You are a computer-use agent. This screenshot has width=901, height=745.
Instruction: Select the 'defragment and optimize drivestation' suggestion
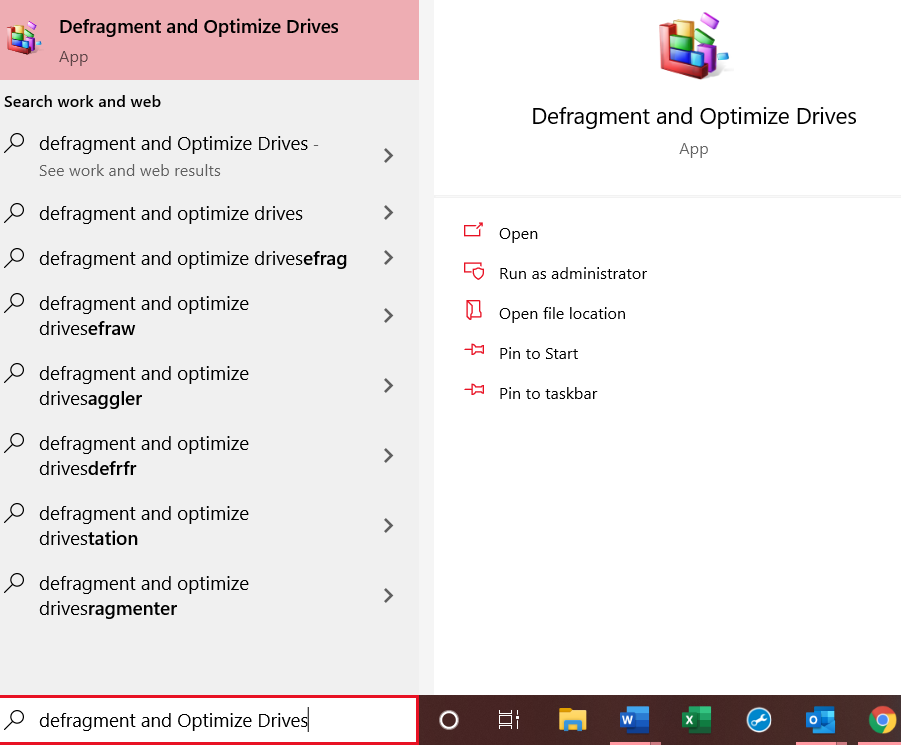pos(209,526)
